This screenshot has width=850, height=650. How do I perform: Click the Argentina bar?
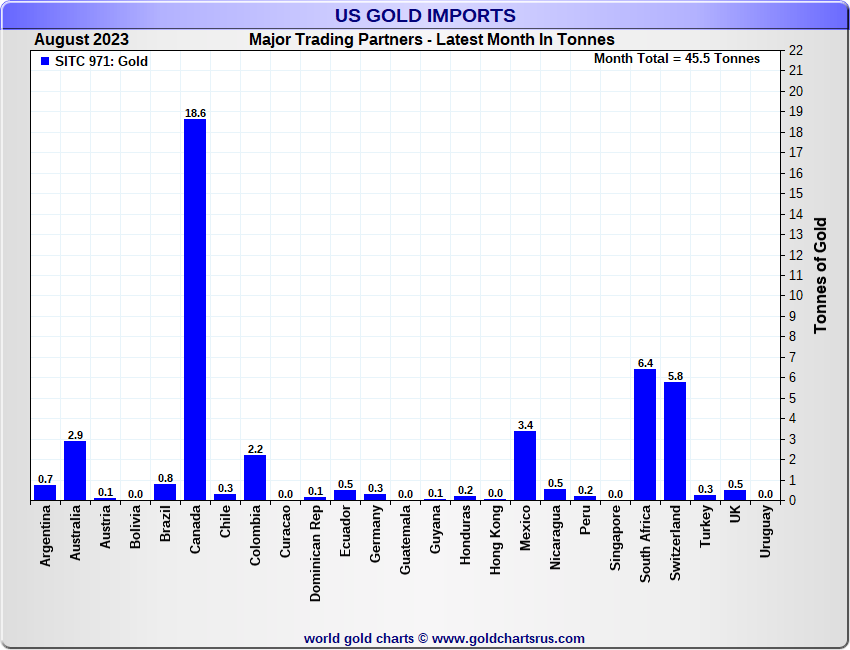click(x=45, y=492)
